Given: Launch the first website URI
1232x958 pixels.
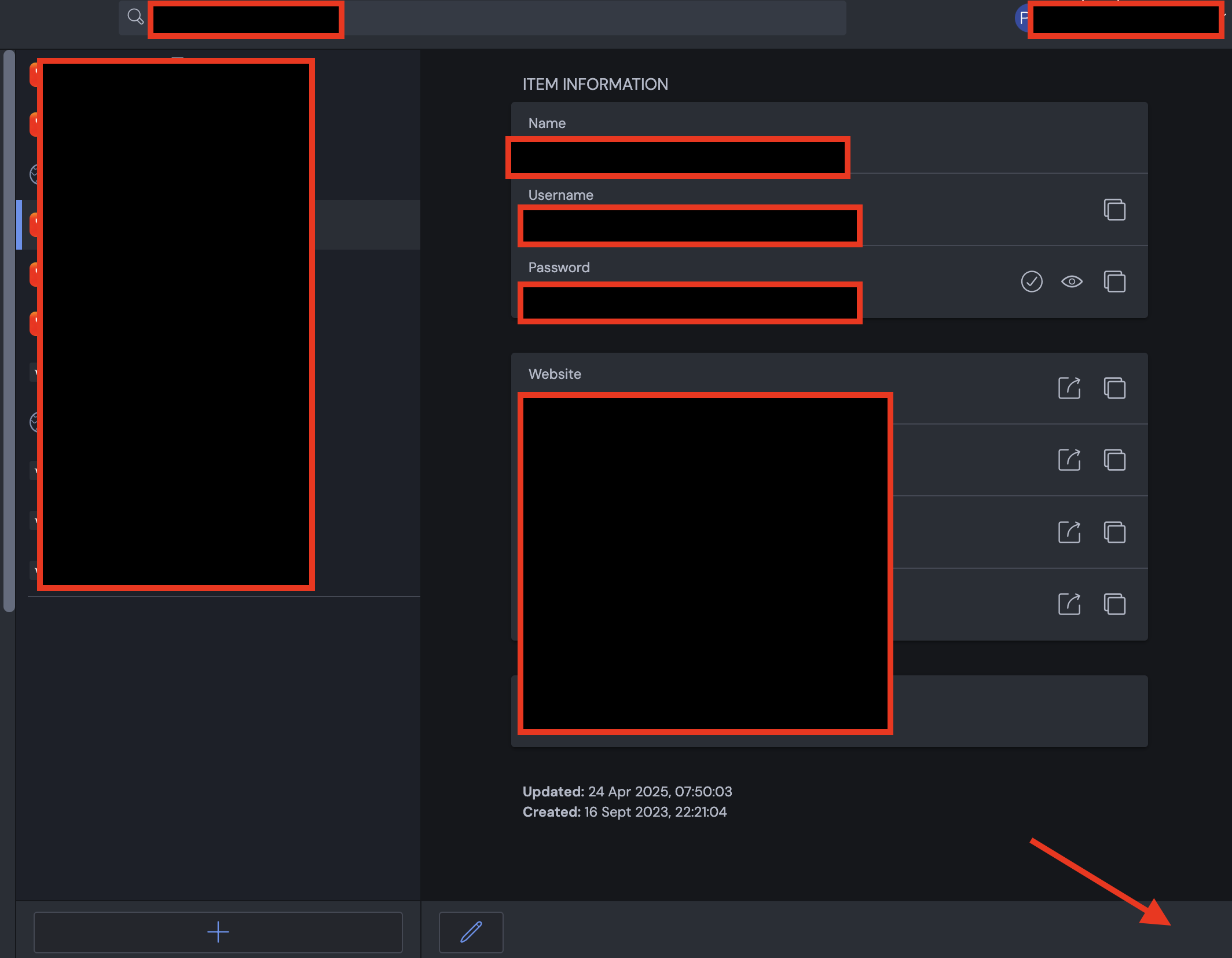Looking at the screenshot, I should (x=1069, y=388).
